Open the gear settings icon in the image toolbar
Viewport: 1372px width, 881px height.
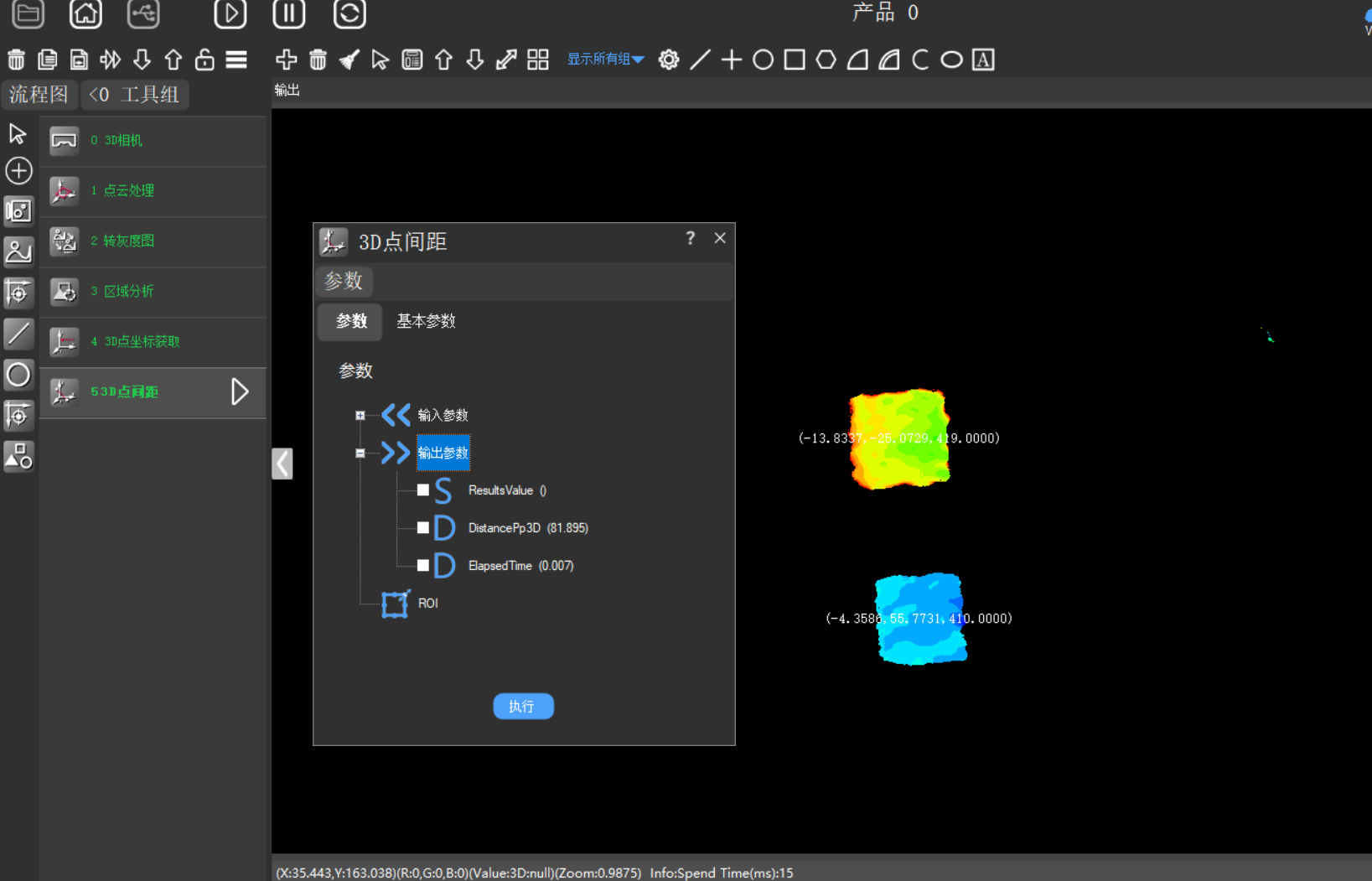669,60
